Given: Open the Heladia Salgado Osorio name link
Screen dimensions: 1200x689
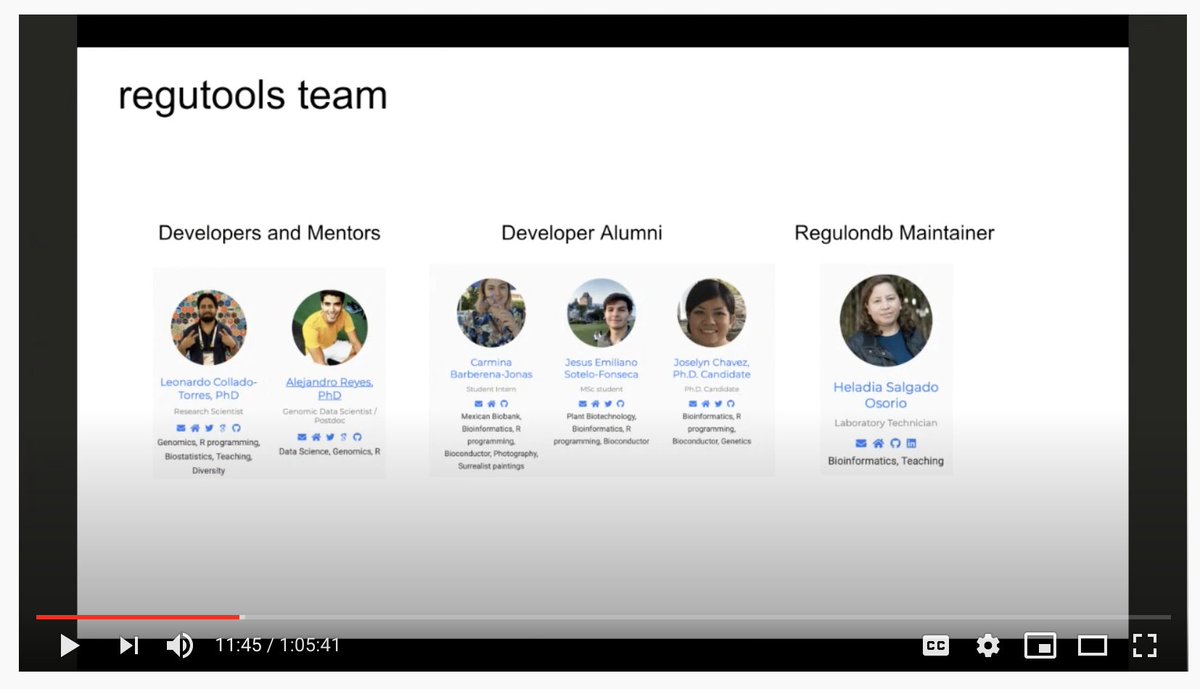Looking at the screenshot, I should coord(886,395).
